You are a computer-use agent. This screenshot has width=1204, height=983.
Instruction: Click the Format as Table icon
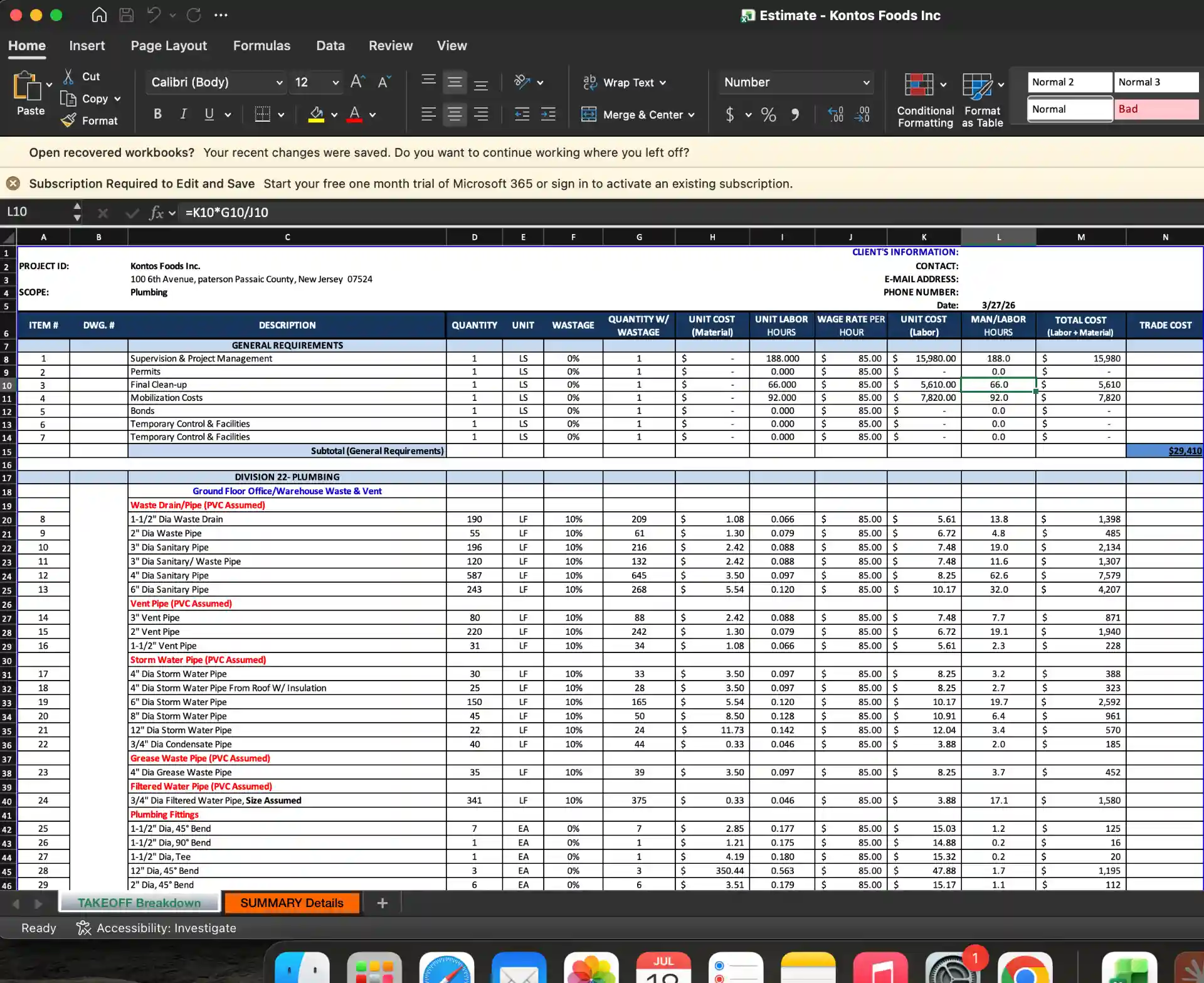pyautogui.click(x=977, y=86)
